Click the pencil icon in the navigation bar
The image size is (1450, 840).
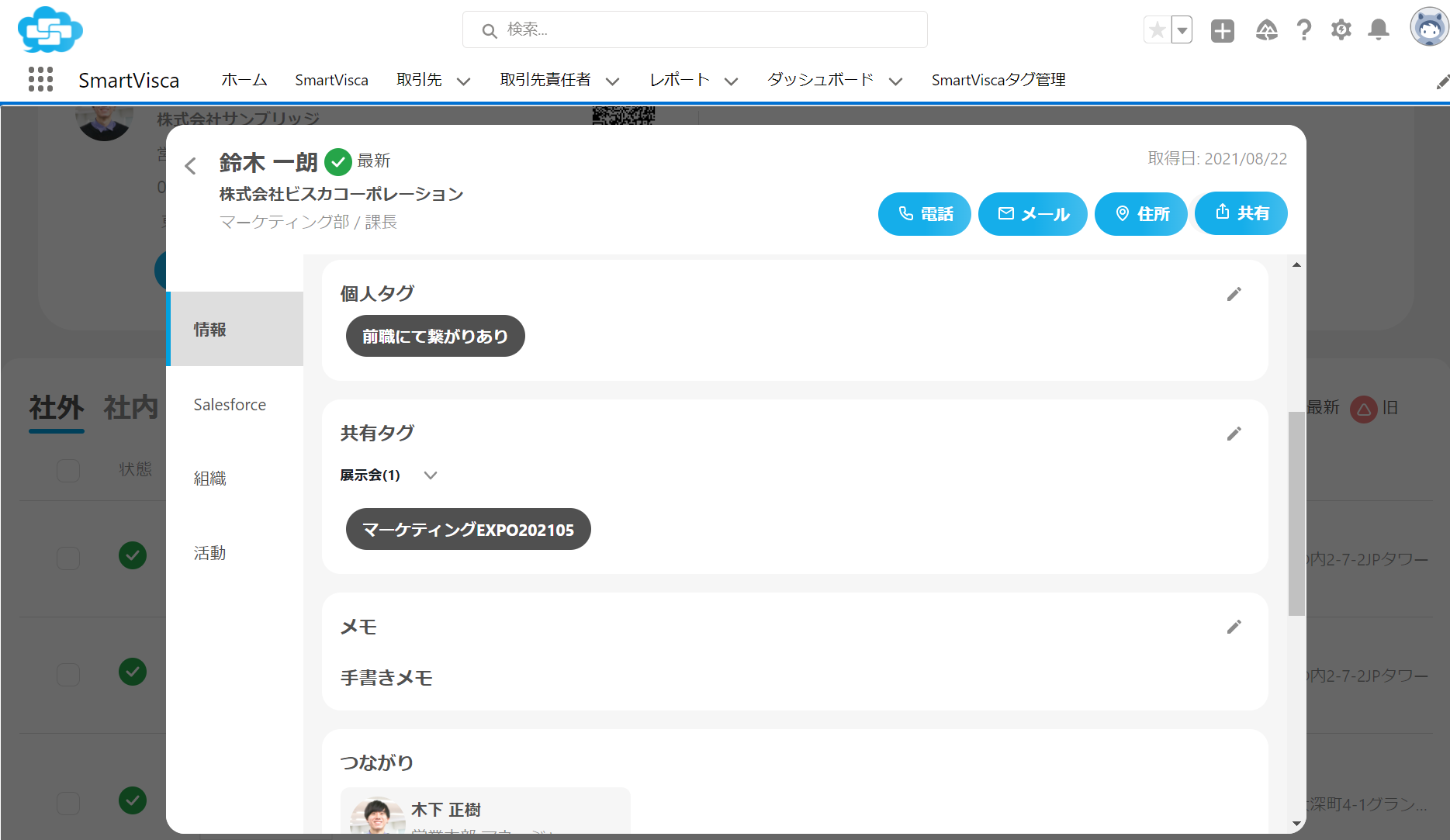[x=1442, y=81]
